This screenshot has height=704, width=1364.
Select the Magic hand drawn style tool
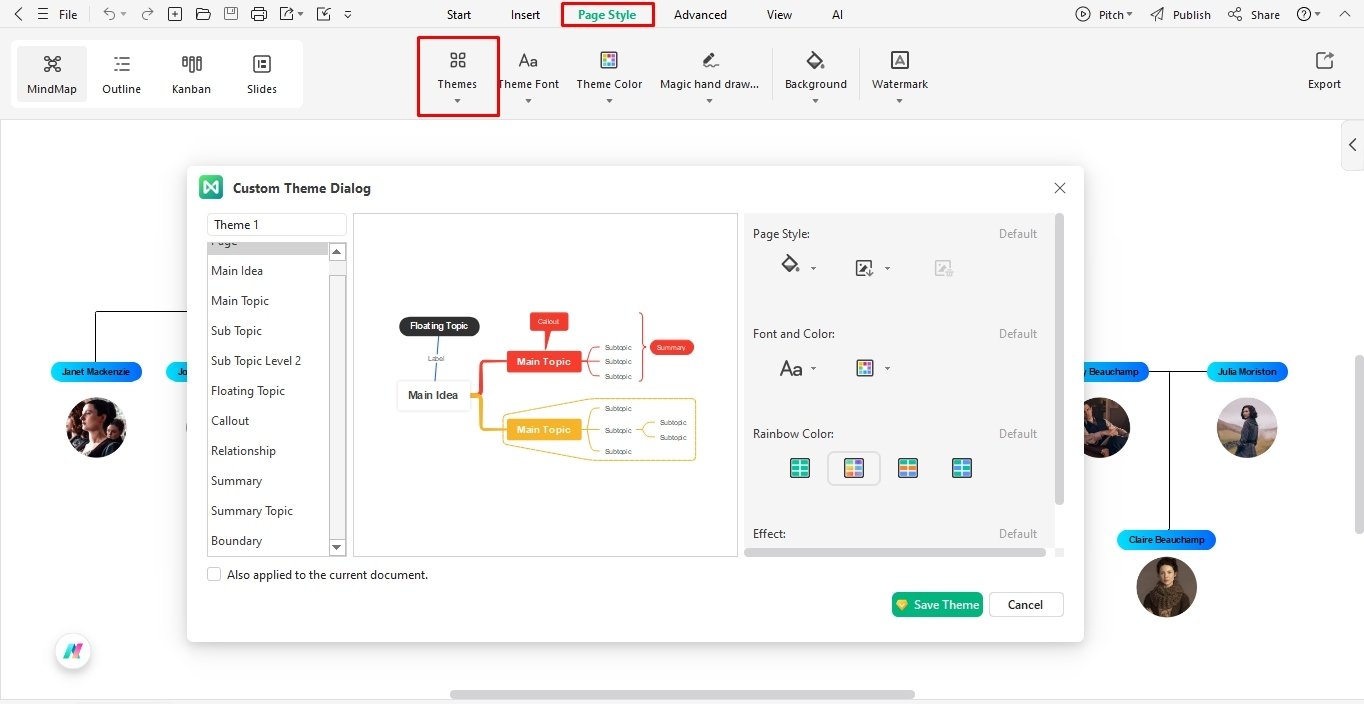[709, 72]
